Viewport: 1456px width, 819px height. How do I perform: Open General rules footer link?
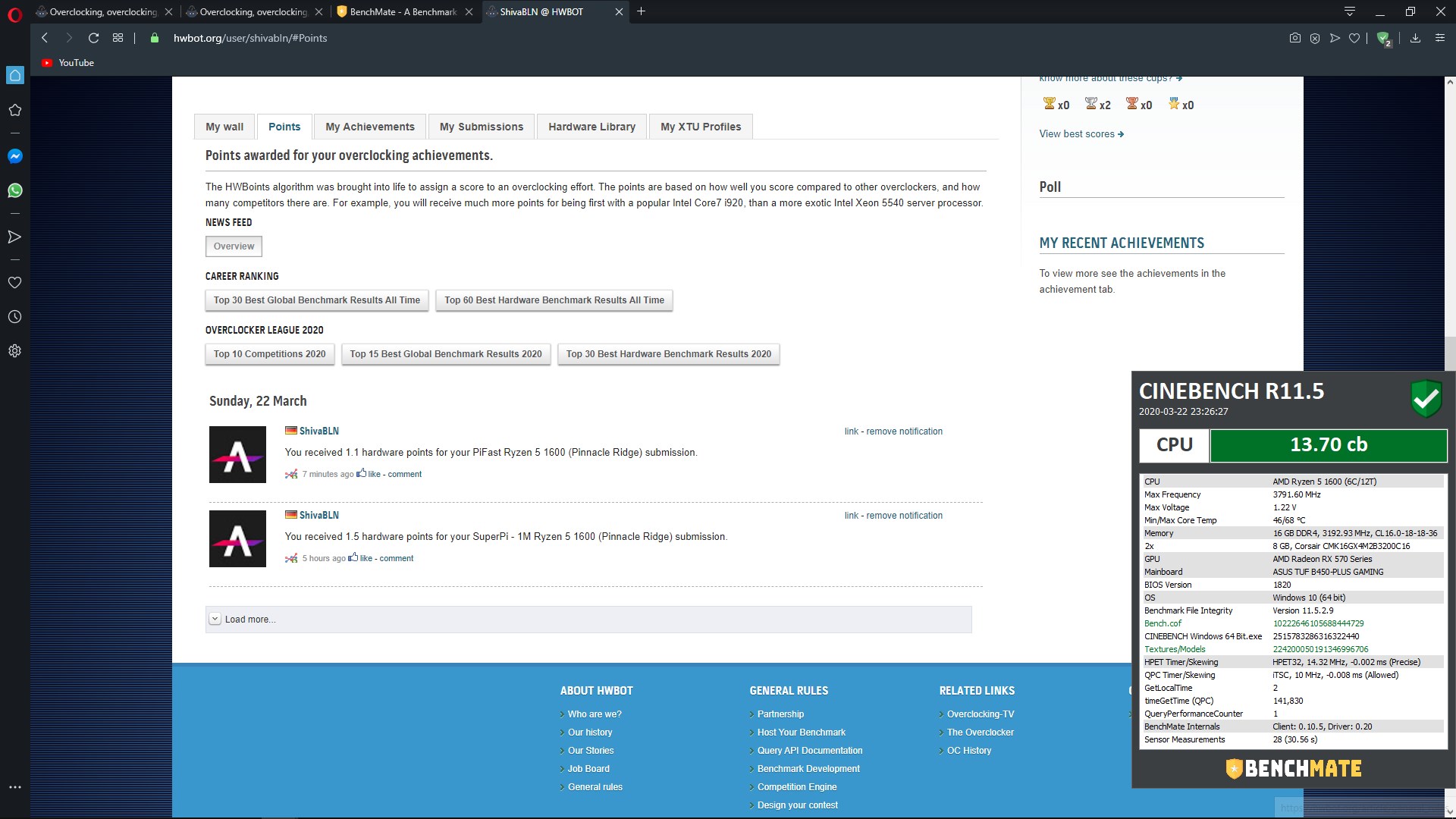click(595, 787)
